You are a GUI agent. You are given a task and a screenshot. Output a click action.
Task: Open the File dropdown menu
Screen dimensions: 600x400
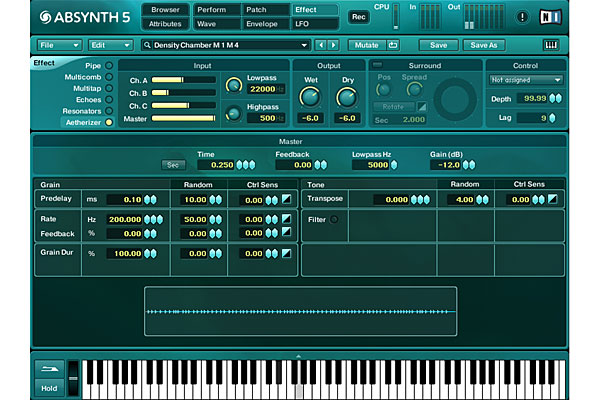(59, 45)
